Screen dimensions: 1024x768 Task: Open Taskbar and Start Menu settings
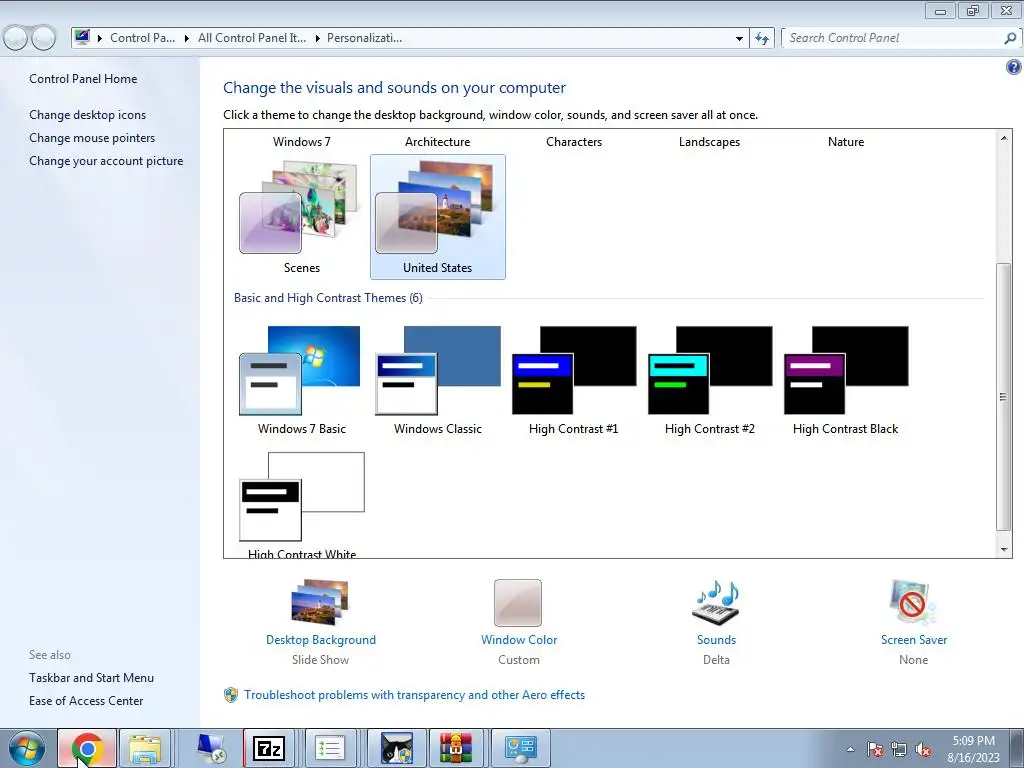pos(91,678)
